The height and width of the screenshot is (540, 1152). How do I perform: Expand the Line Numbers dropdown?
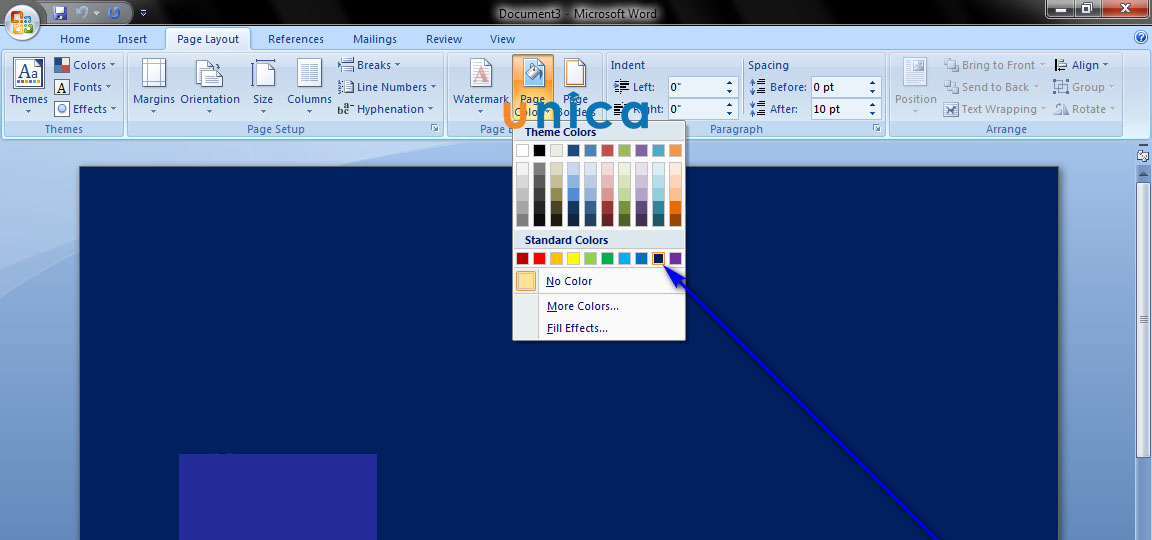coord(386,87)
